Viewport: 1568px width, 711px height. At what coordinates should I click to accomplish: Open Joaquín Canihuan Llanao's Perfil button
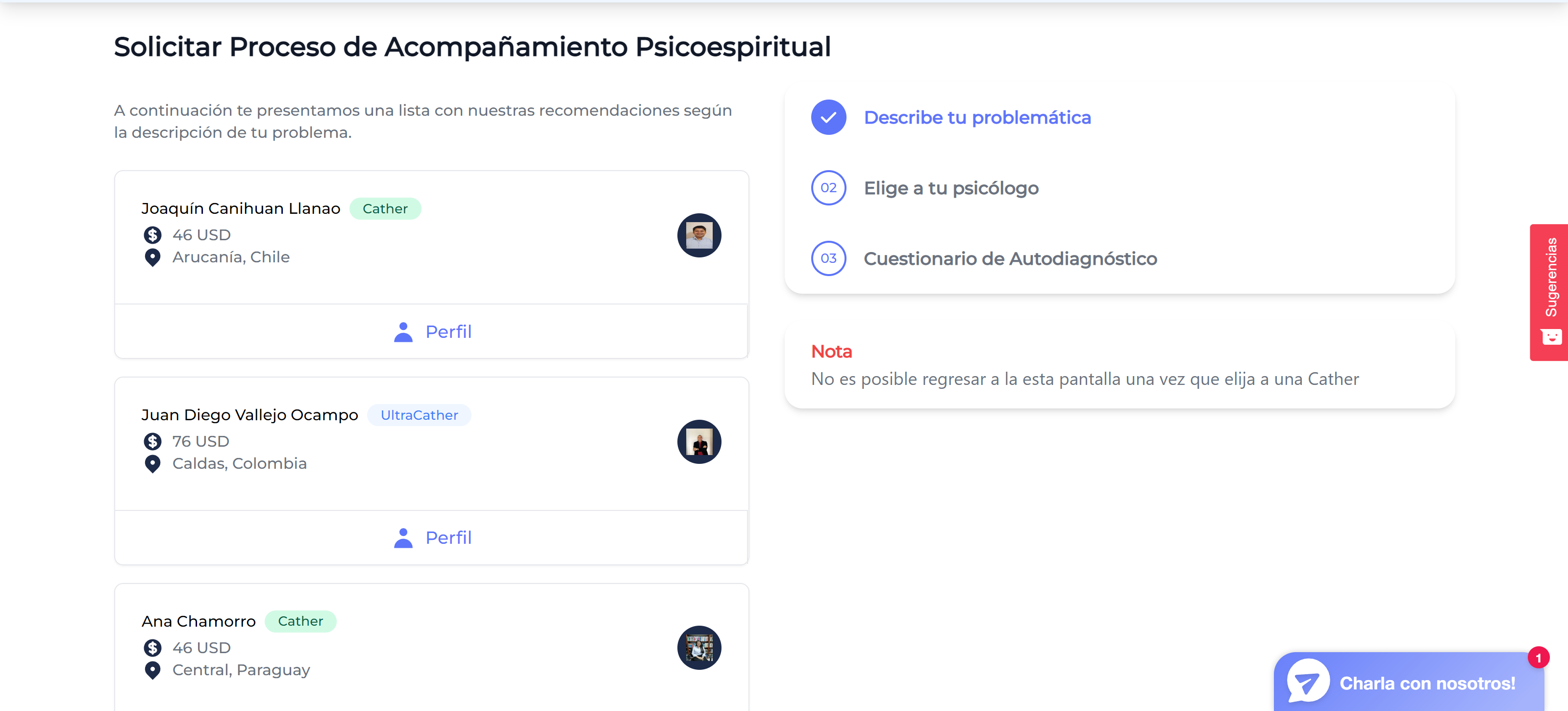pos(431,331)
